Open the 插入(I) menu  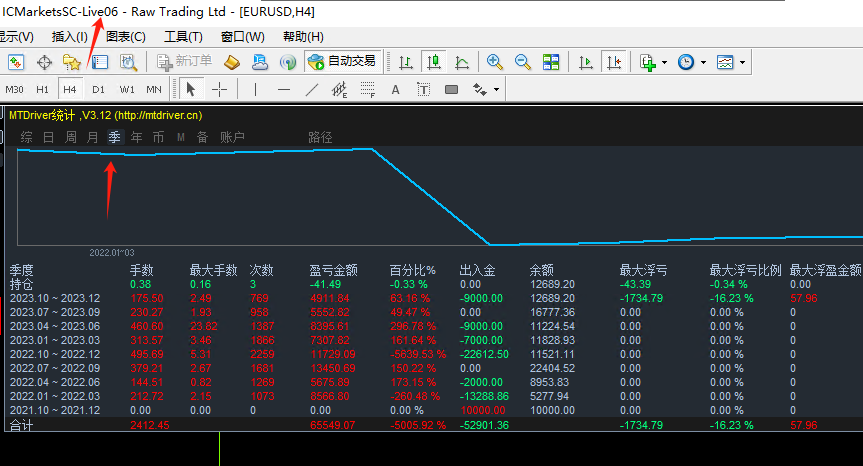70,37
